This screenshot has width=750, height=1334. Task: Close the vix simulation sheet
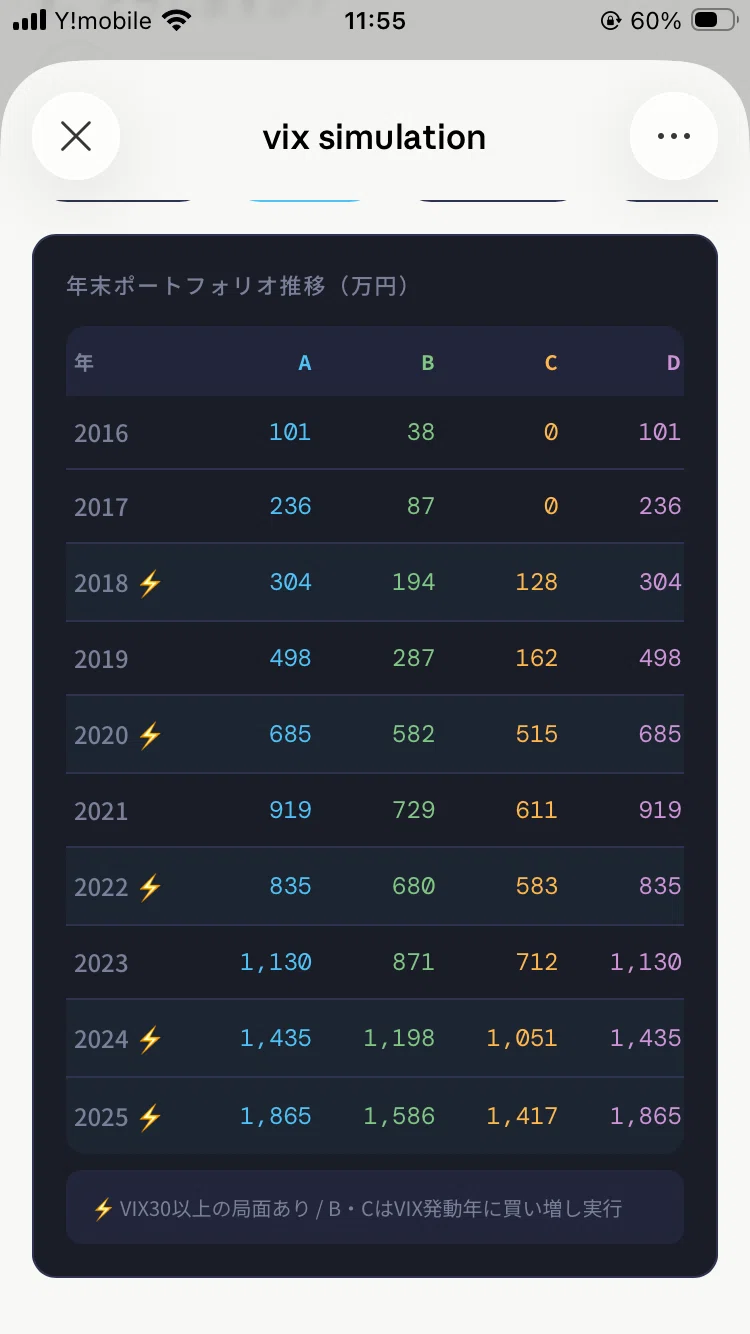point(76,136)
